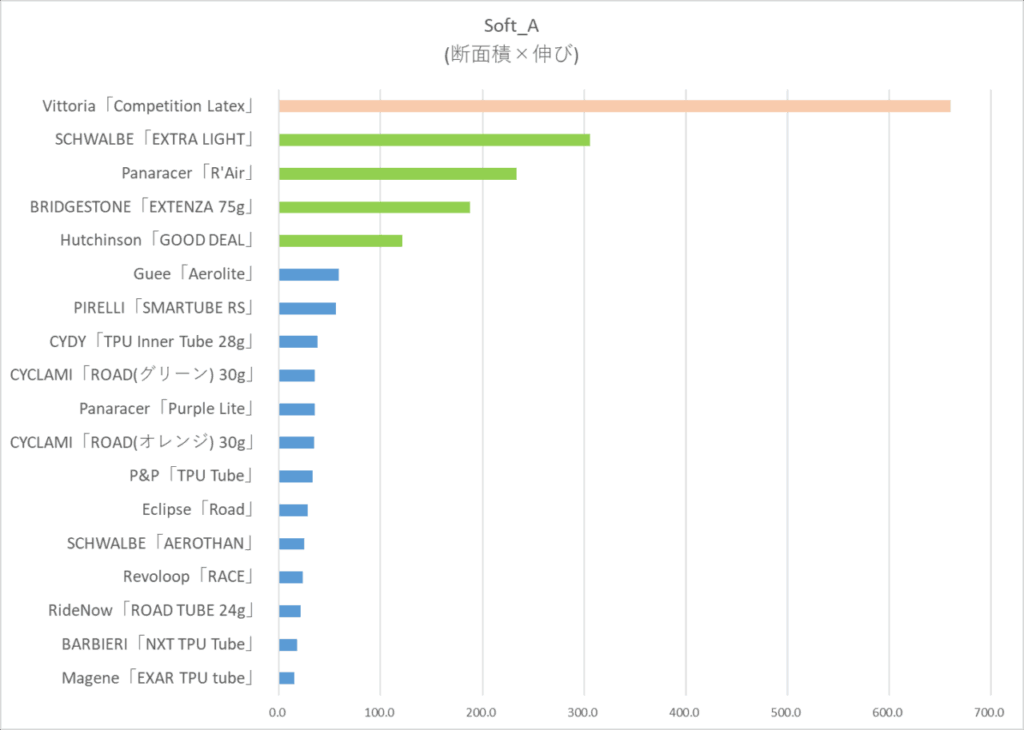1024x730 pixels.
Task: Select the RideNow ROAD TUBE 24g bar
Action: click(290, 611)
